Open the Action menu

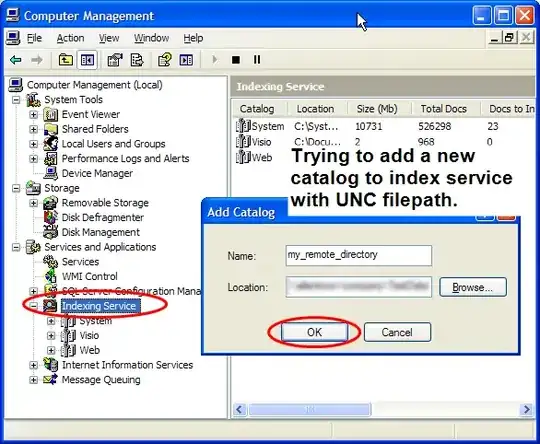[x=70, y=38]
